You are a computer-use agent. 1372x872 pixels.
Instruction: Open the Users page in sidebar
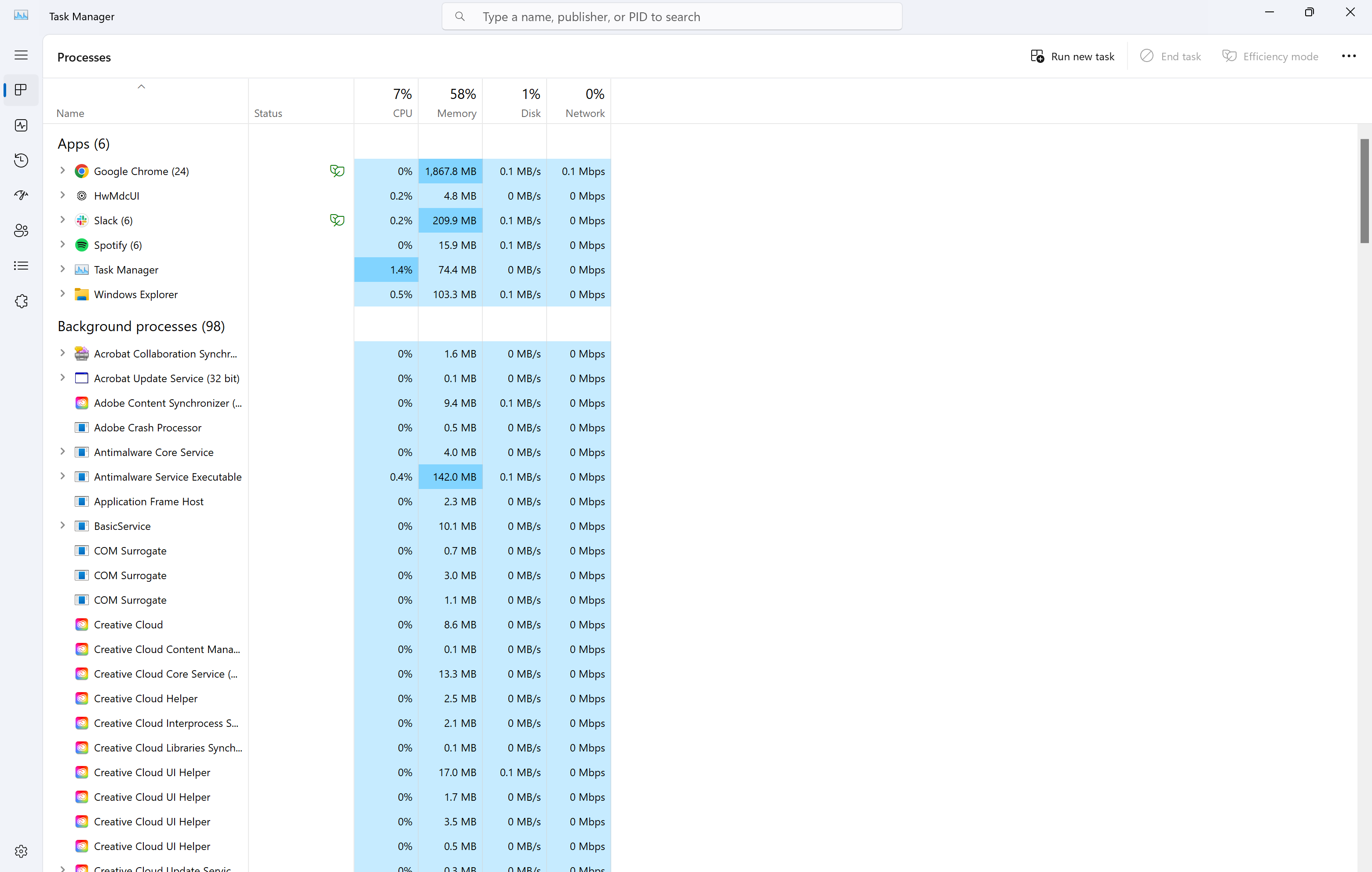[x=21, y=230]
